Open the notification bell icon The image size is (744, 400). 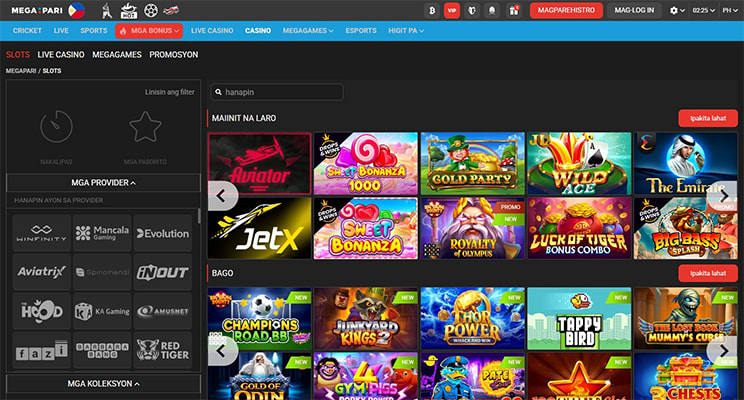(x=492, y=10)
